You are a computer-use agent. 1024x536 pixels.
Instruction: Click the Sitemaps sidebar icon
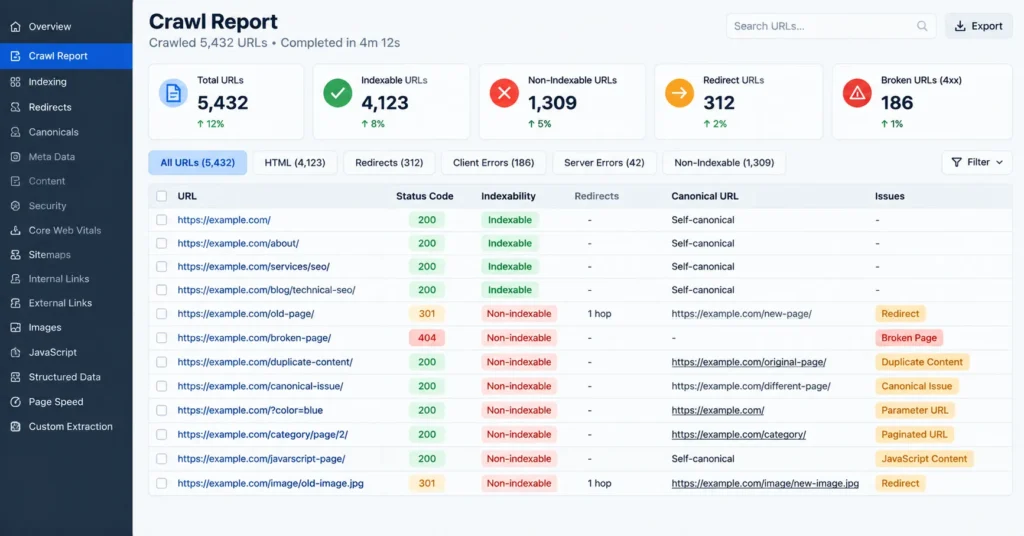15,255
